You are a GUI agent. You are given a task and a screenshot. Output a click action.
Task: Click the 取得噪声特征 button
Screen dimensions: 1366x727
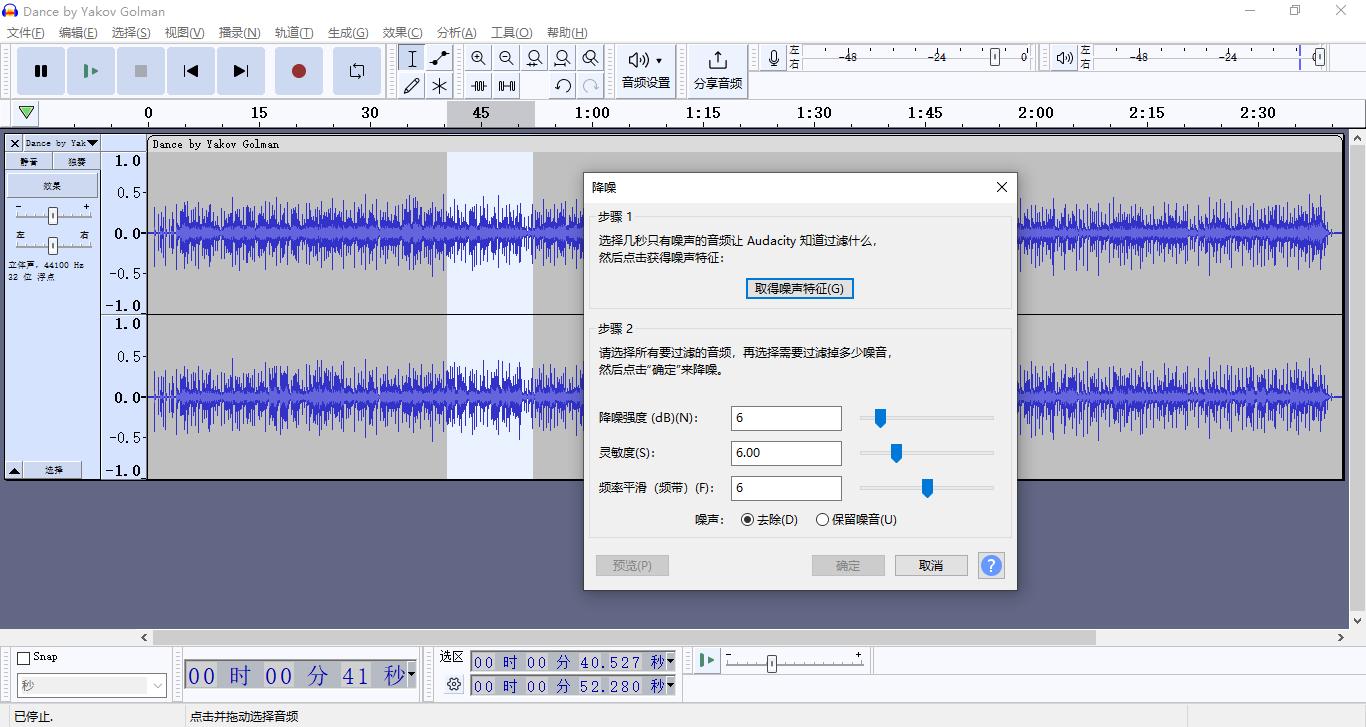pos(799,288)
